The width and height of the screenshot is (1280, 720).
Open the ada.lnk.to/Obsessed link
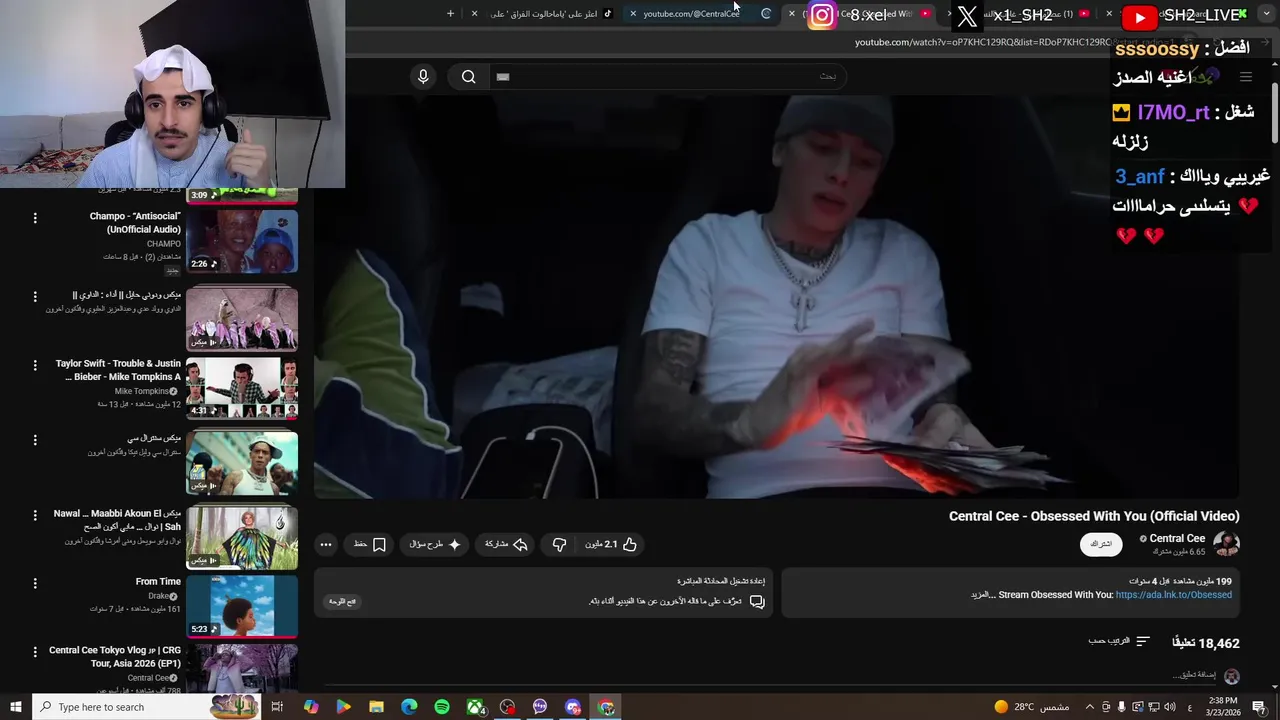1174,595
